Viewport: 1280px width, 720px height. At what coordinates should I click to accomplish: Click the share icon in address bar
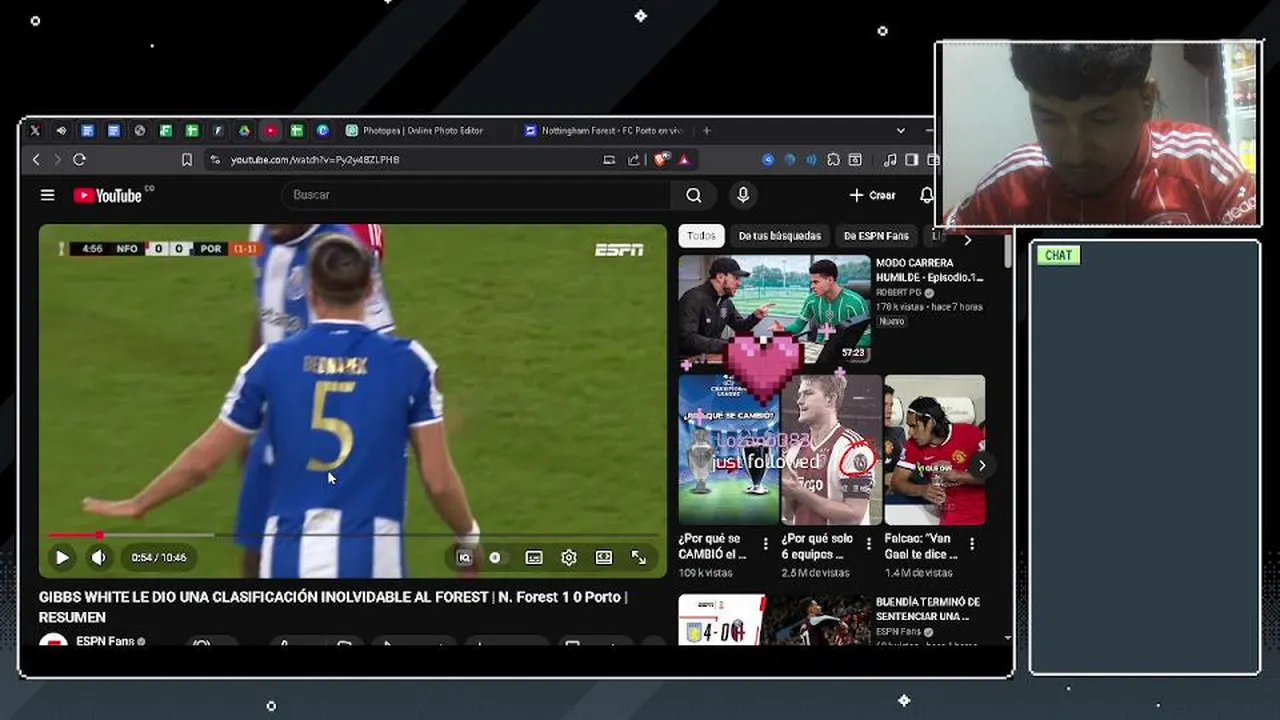pyautogui.click(x=633, y=159)
